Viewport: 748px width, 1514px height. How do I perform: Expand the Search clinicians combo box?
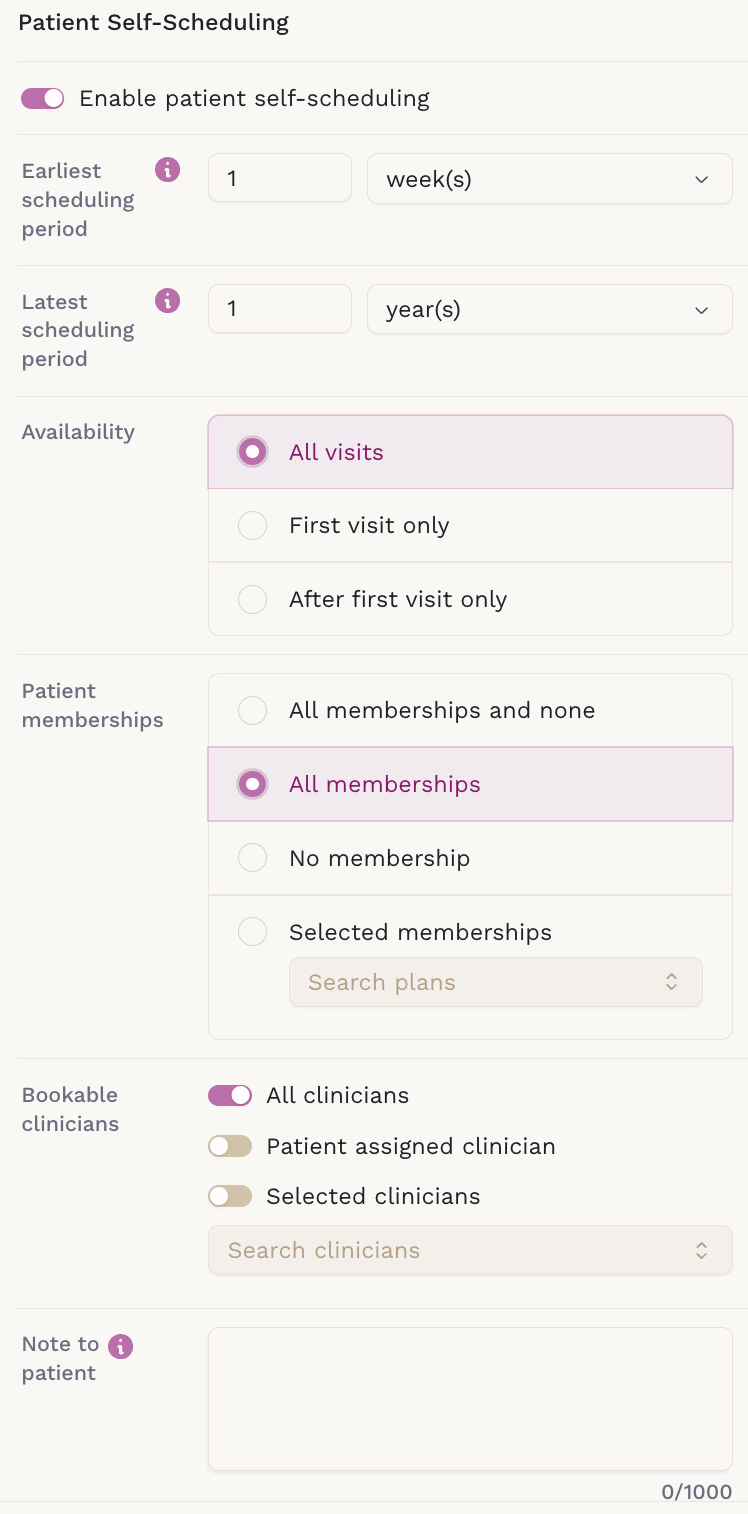[470, 1250]
